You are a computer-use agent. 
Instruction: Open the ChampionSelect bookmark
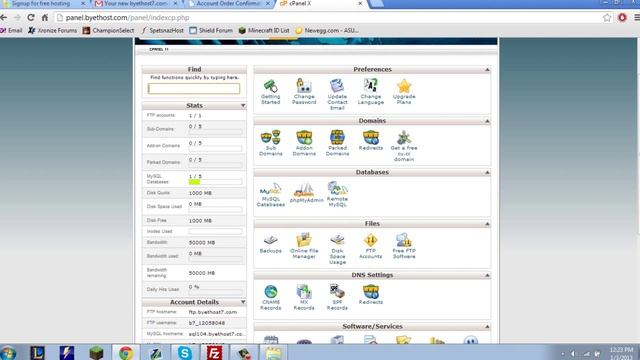[x=108, y=31]
